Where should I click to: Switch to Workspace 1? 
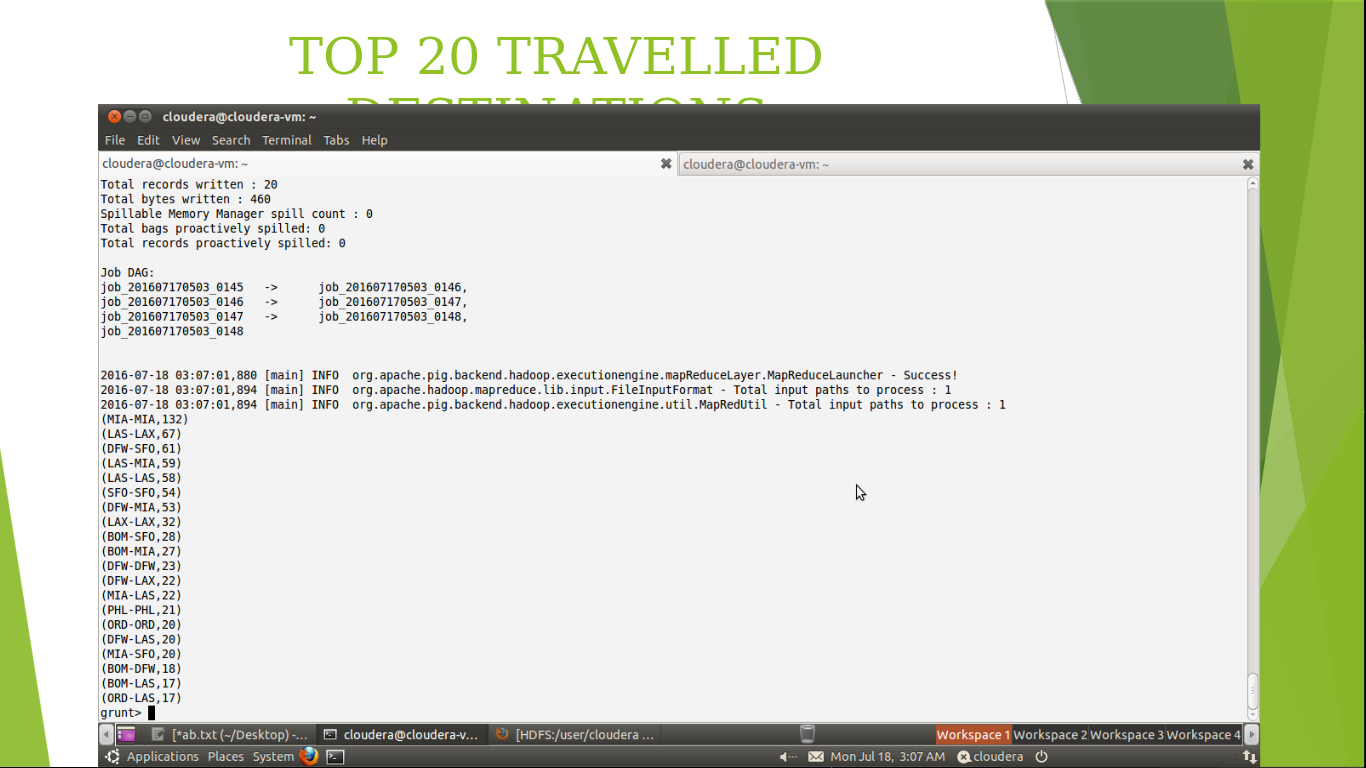(x=973, y=735)
